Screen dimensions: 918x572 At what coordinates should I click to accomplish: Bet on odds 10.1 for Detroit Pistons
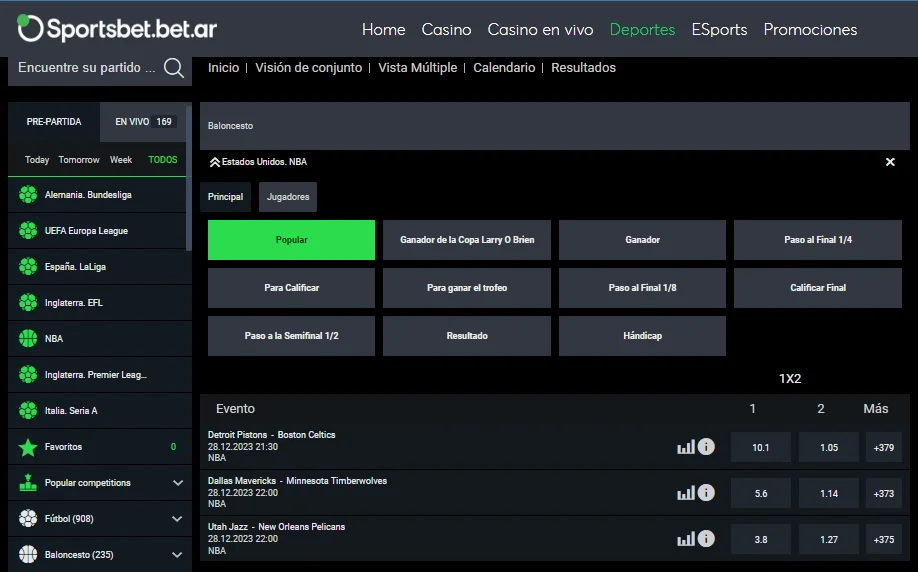(x=760, y=447)
